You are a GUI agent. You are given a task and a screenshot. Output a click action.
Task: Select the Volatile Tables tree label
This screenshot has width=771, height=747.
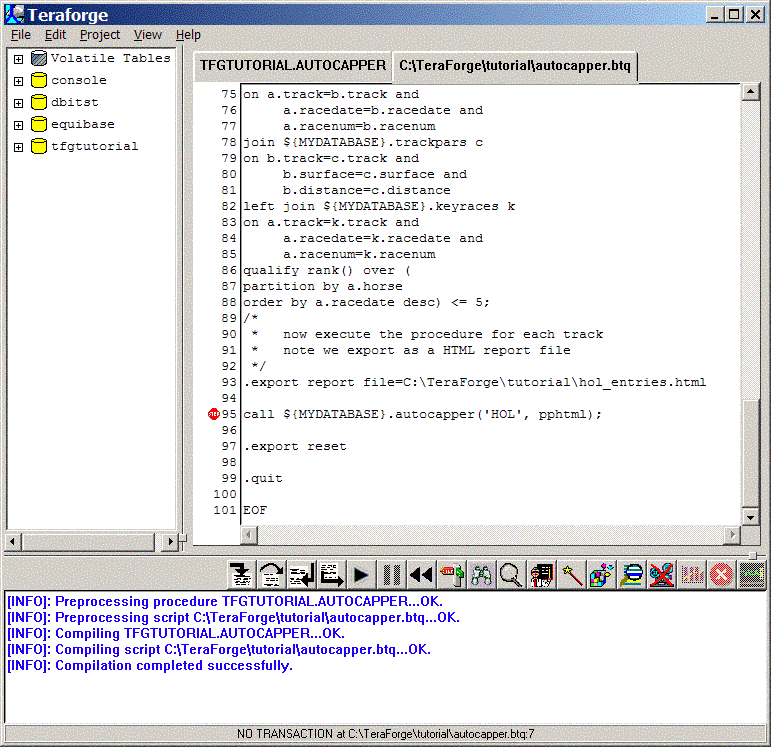111,58
